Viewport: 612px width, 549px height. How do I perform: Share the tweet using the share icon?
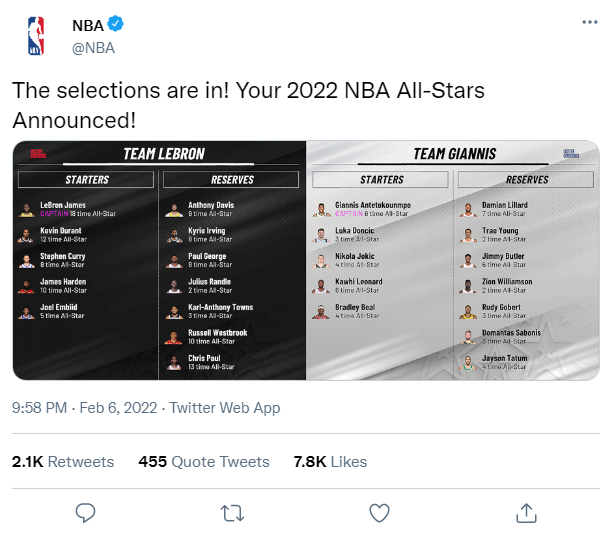click(x=525, y=512)
